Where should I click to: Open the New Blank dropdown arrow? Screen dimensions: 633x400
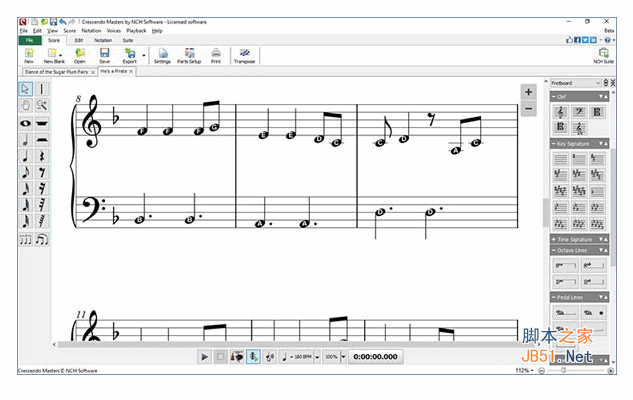tap(61, 54)
